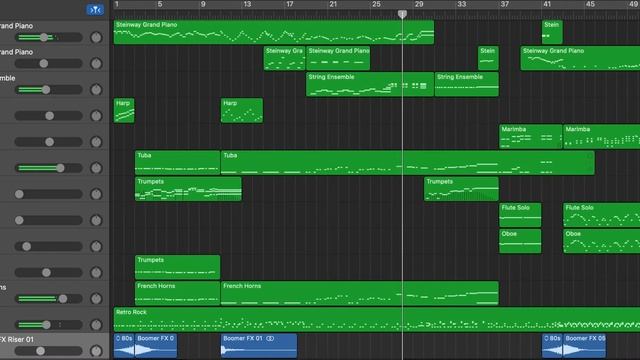
Task: Select the Retro Rock region
Action: (x=377, y=320)
